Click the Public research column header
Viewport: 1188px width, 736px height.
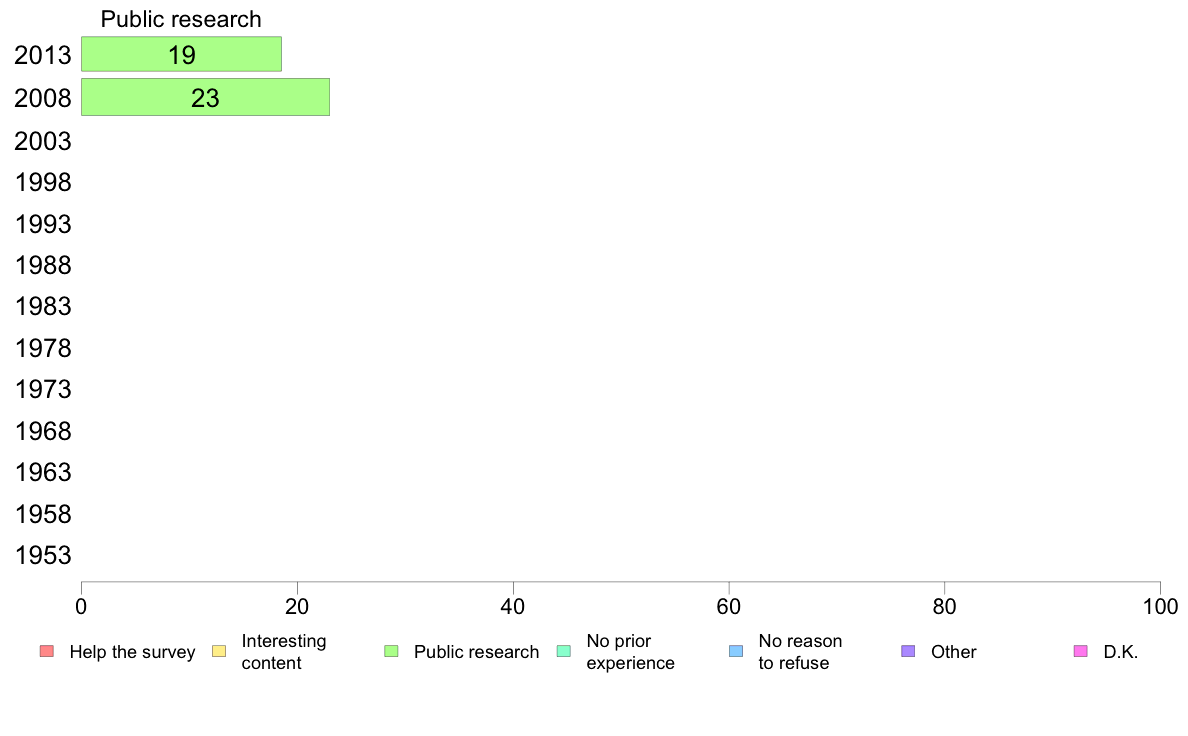click(181, 19)
